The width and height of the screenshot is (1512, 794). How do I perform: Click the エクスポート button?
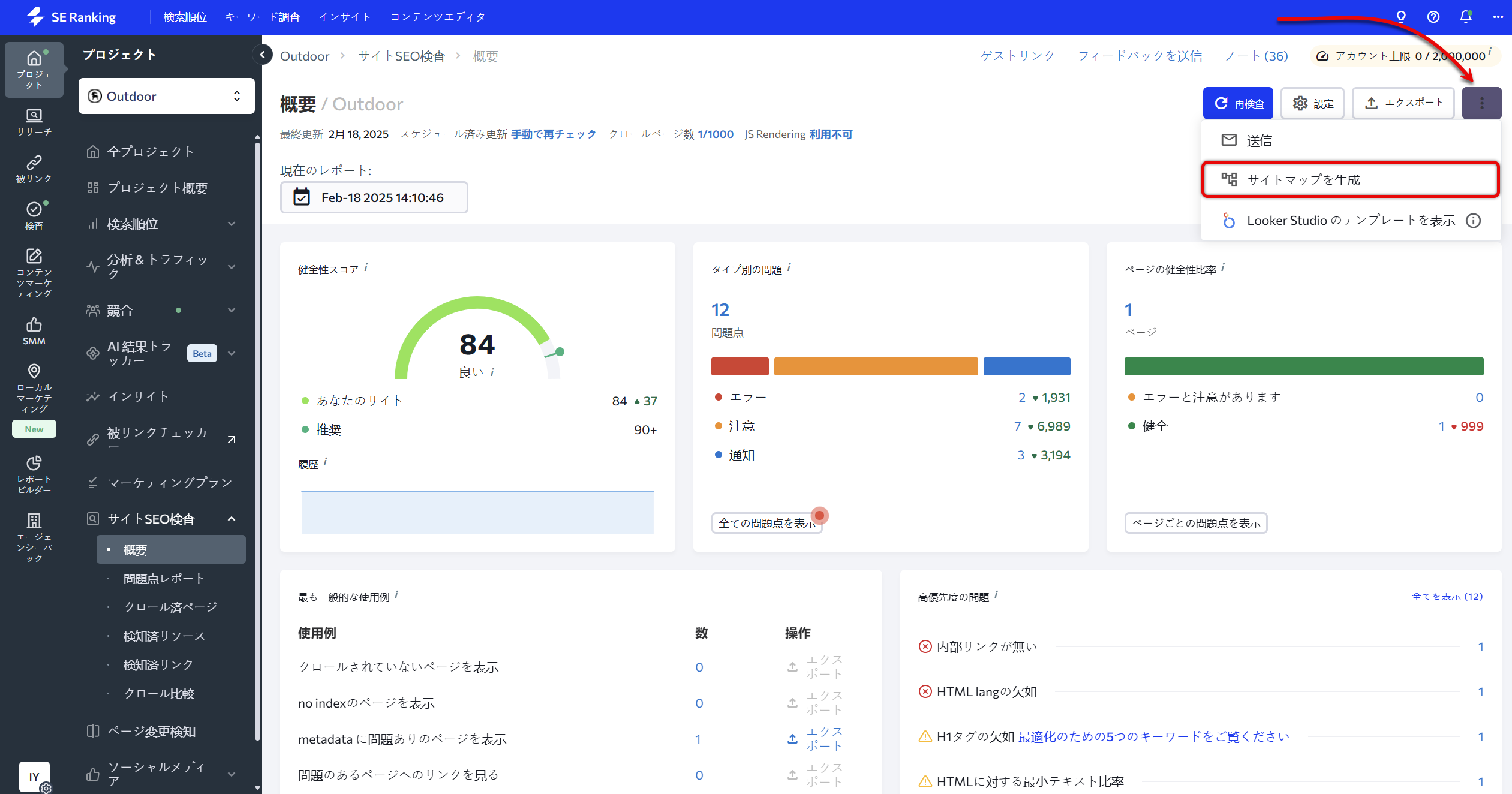(1403, 103)
